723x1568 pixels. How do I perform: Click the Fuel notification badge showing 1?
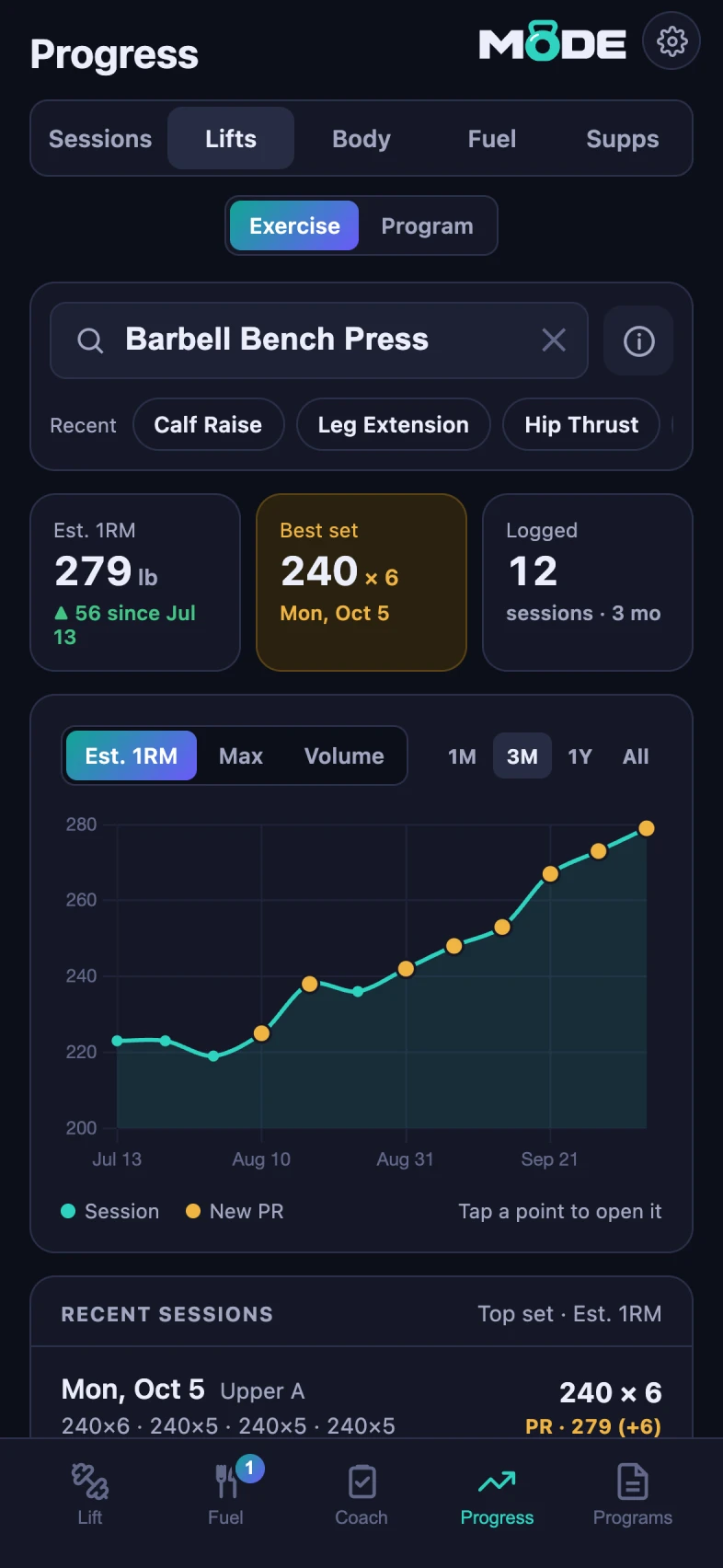click(x=249, y=1469)
